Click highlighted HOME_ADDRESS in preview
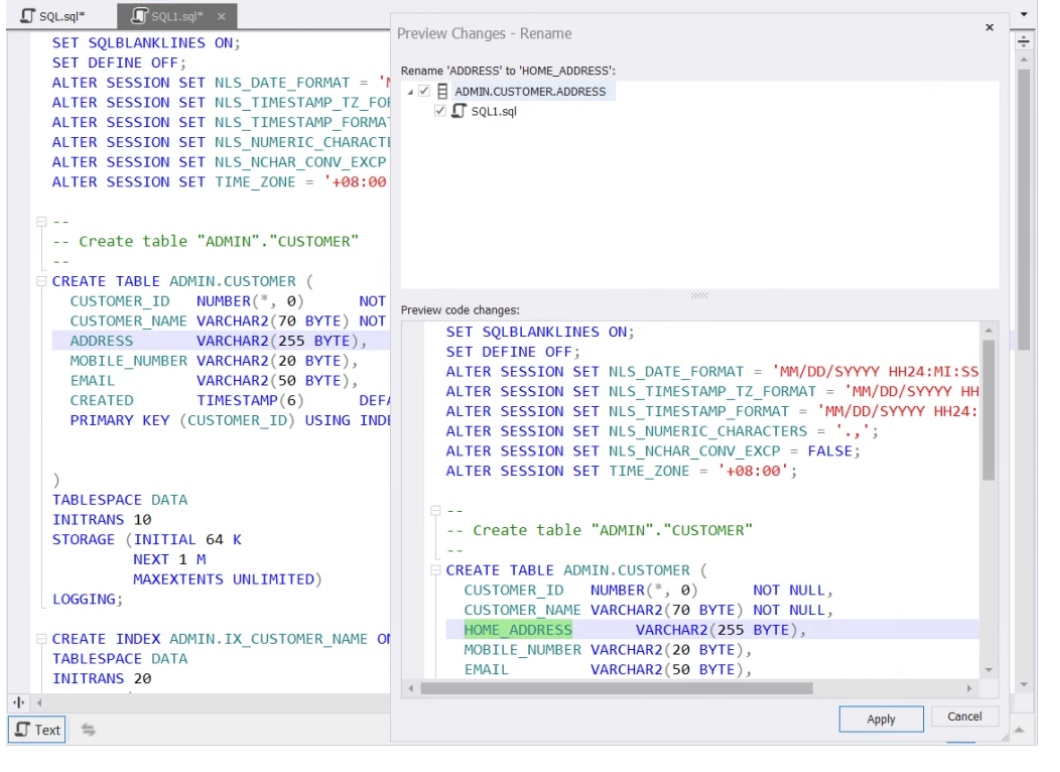 point(518,629)
